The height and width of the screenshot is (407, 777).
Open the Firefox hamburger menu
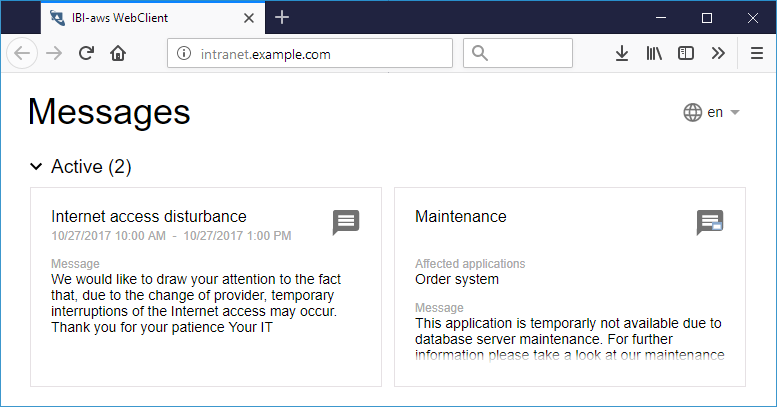pos(756,54)
